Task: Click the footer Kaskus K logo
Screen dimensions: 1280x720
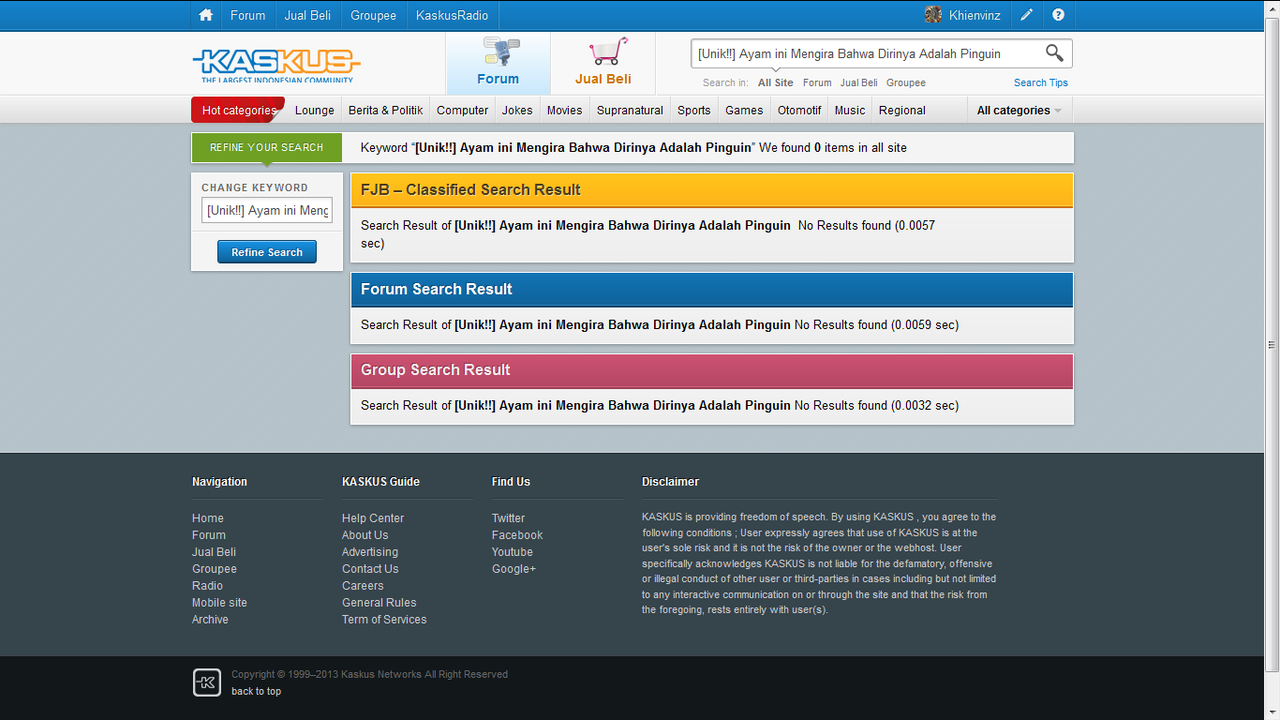Action: pos(207,682)
